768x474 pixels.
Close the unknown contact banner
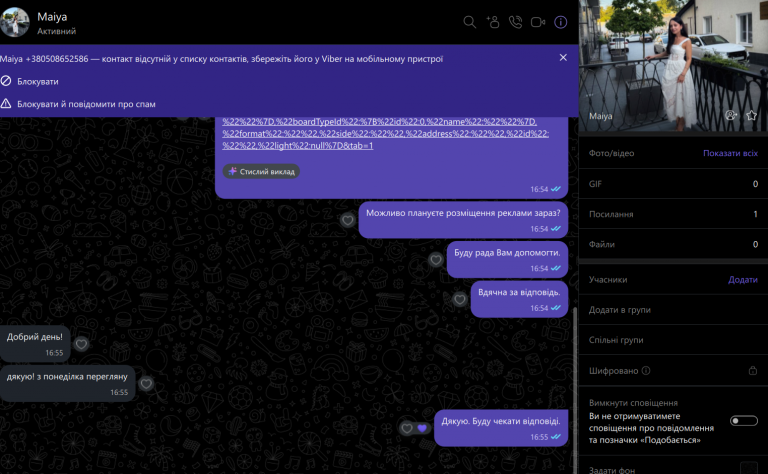point(563,58)
